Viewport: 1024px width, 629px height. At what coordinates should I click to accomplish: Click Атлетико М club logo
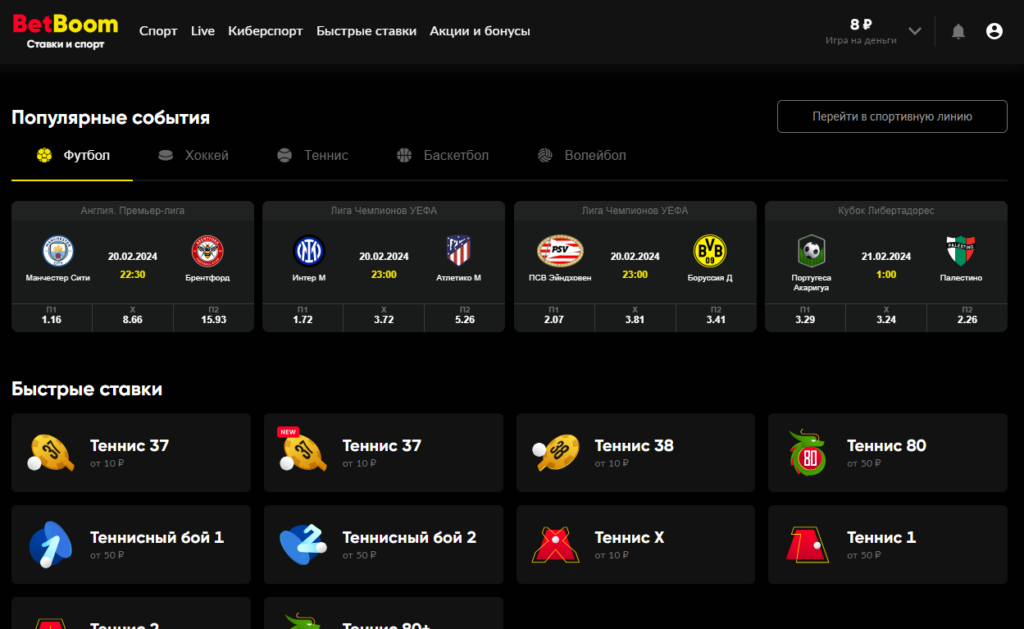[x=458, y=251]
